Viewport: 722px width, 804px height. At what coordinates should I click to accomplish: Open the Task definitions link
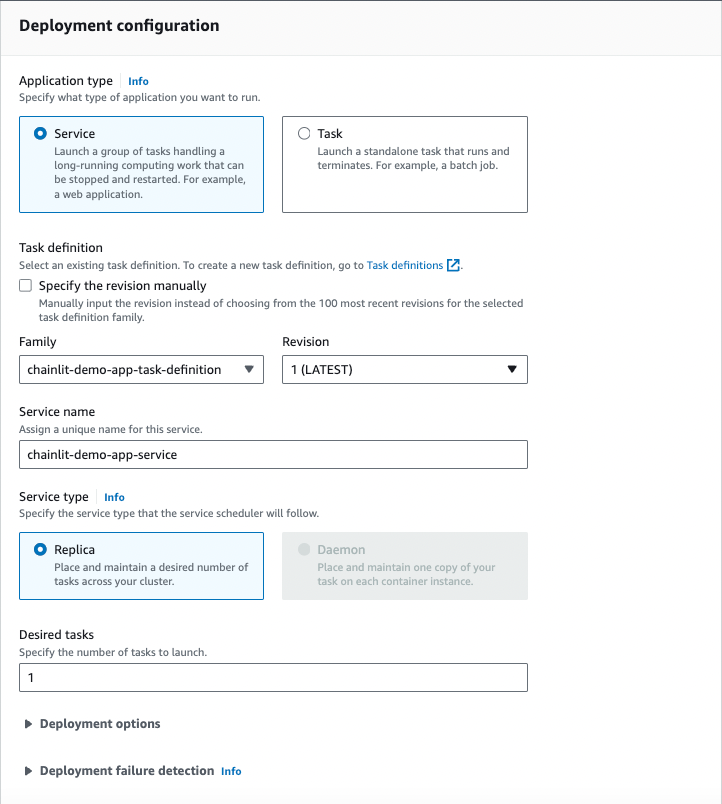pyautogui.click(x=404, y=265)
